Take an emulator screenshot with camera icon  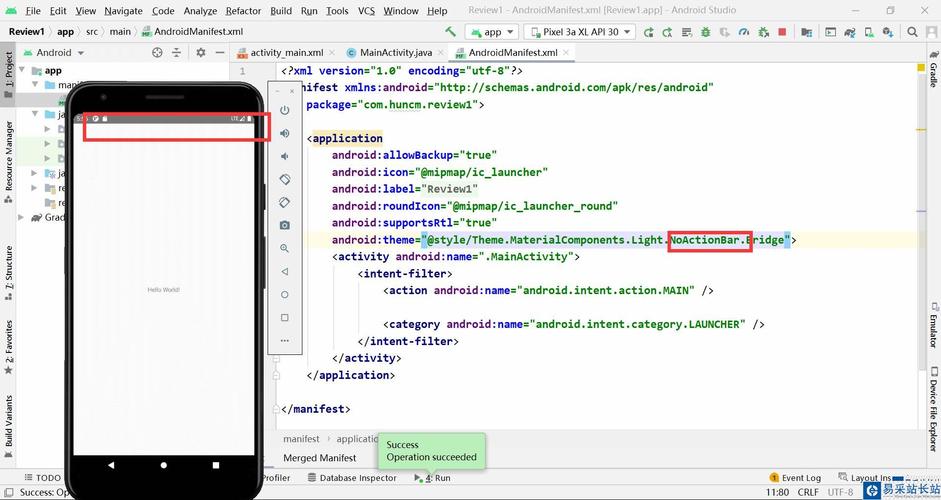tap(285, 225)
